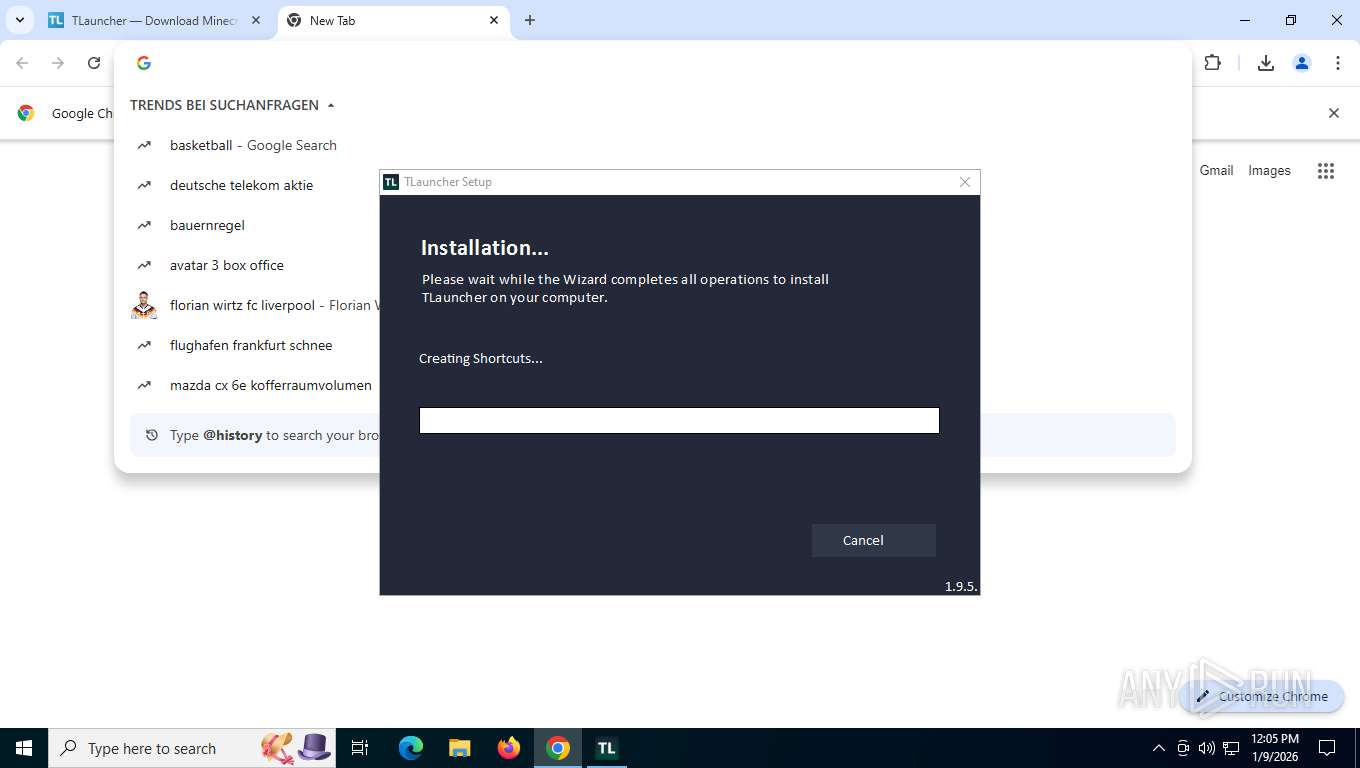Image resolution: width=1360 pixels, height=768 pixels.
Task: Open the Chrome profile menu
Action: tap(1302, 63)
